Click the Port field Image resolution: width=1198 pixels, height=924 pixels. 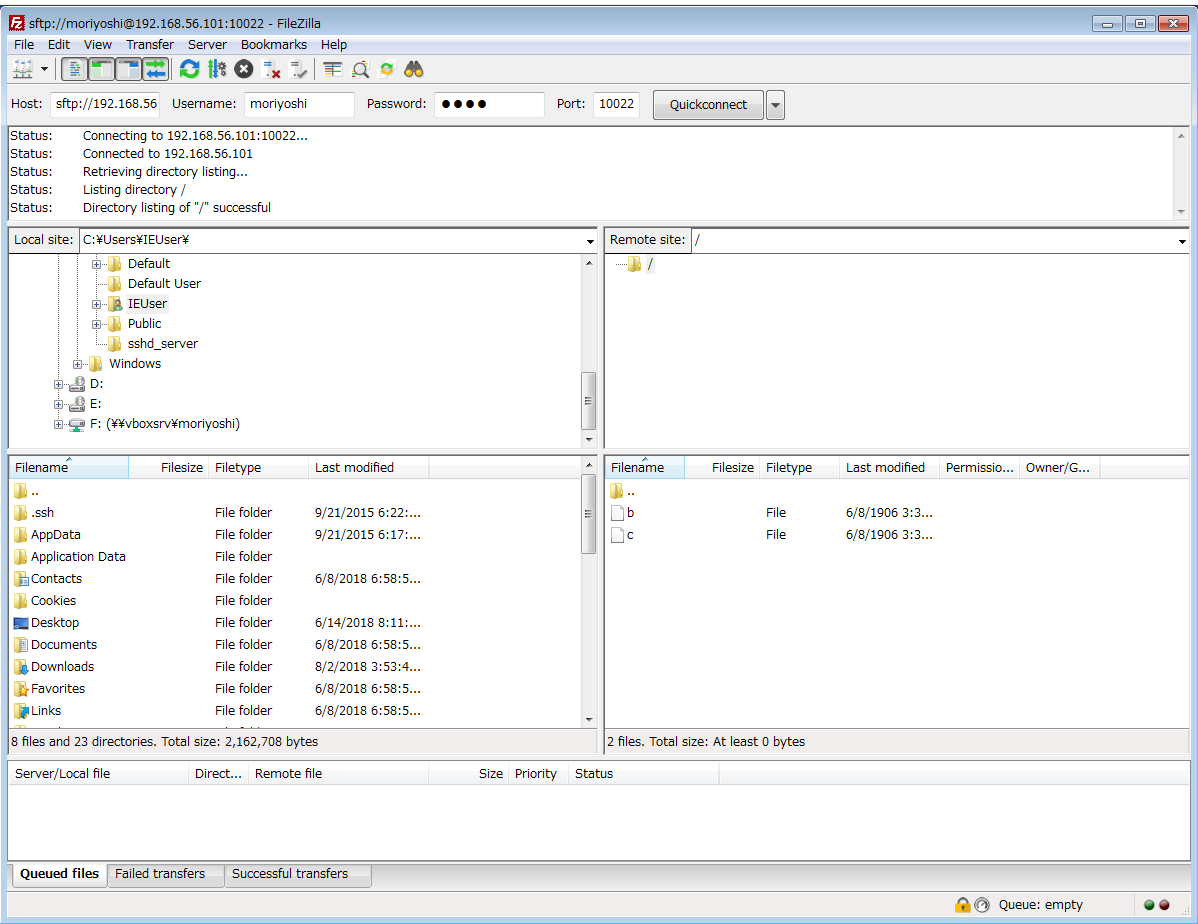[616, 104]
